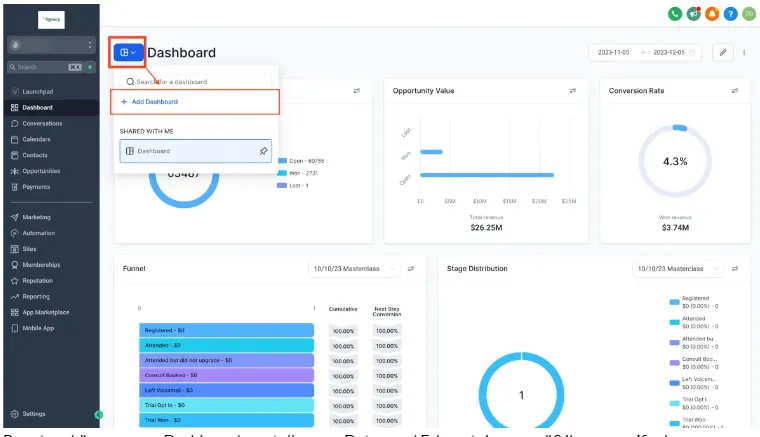Screen dimensions: 760x437
Task: Click the green phone call icon
Action: coord(675,14)
